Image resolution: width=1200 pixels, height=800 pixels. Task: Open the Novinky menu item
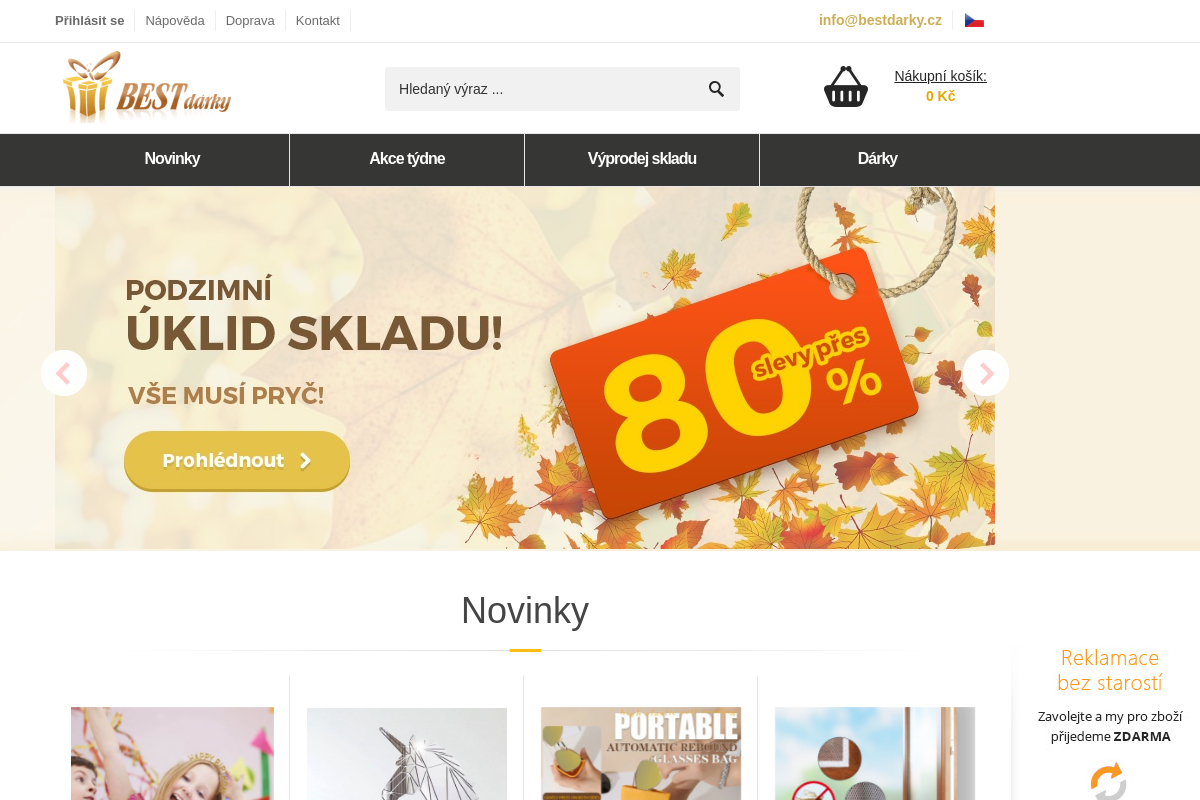[172, 159]
